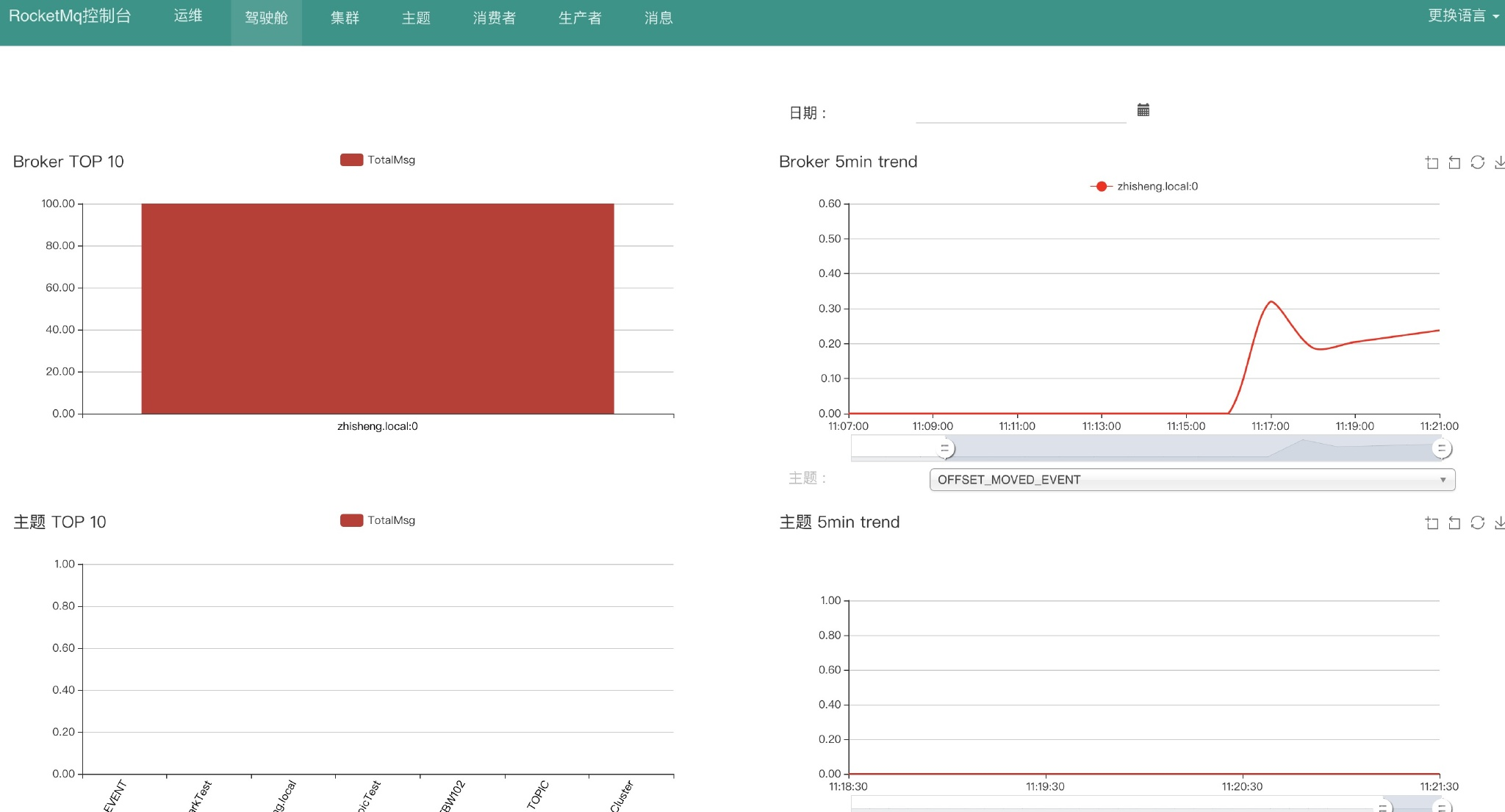Viewport: 1505px width, 812px height.
Task: Open the 生产者 tab
Action: tap(580, 18)
